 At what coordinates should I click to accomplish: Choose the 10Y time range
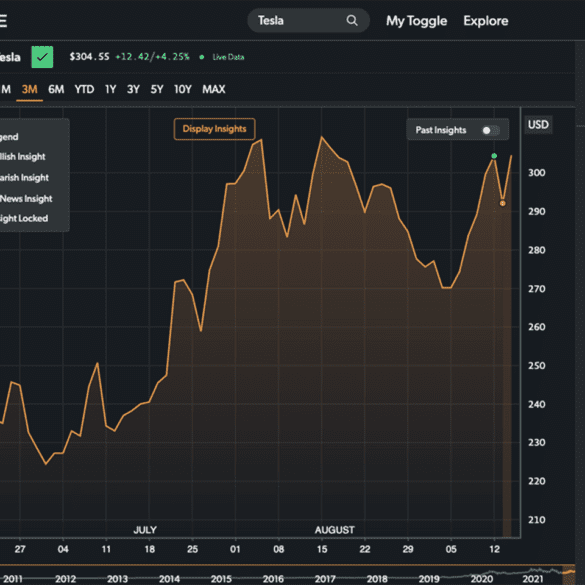pyautogui.click(x=183, y=90)
